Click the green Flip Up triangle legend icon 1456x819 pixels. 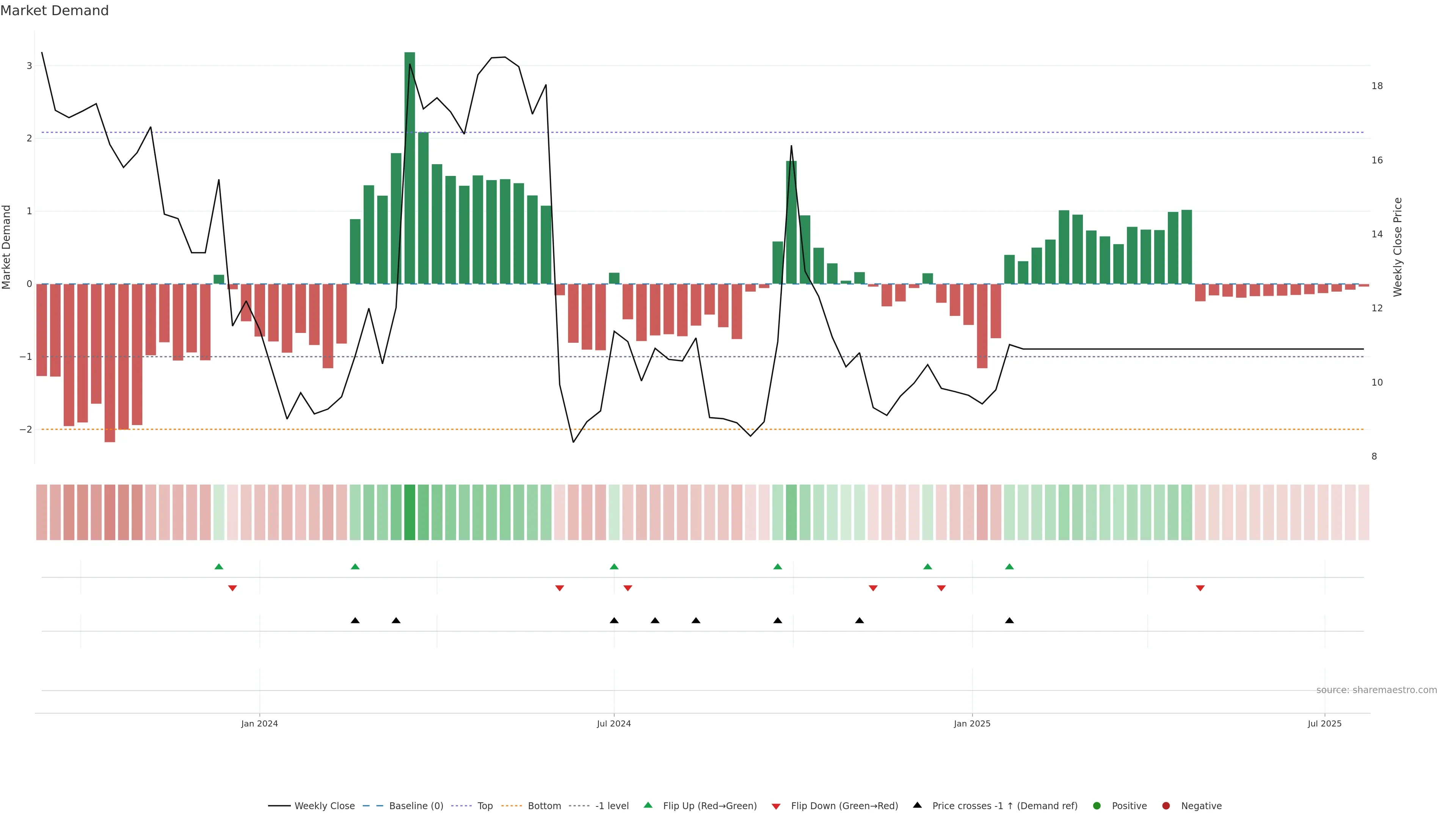648,805
